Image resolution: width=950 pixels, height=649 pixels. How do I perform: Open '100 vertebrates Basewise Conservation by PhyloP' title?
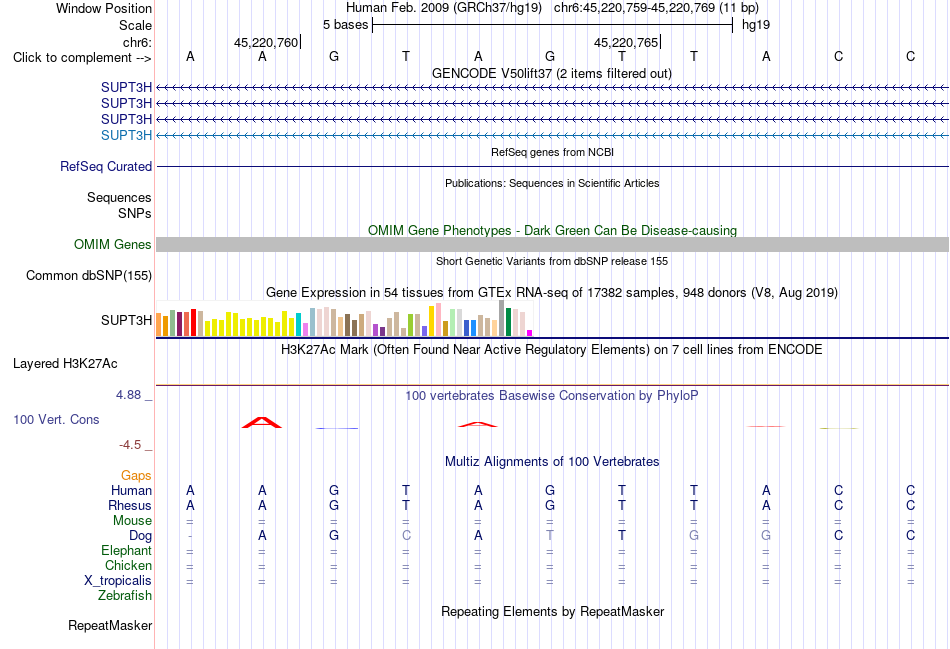552,396
